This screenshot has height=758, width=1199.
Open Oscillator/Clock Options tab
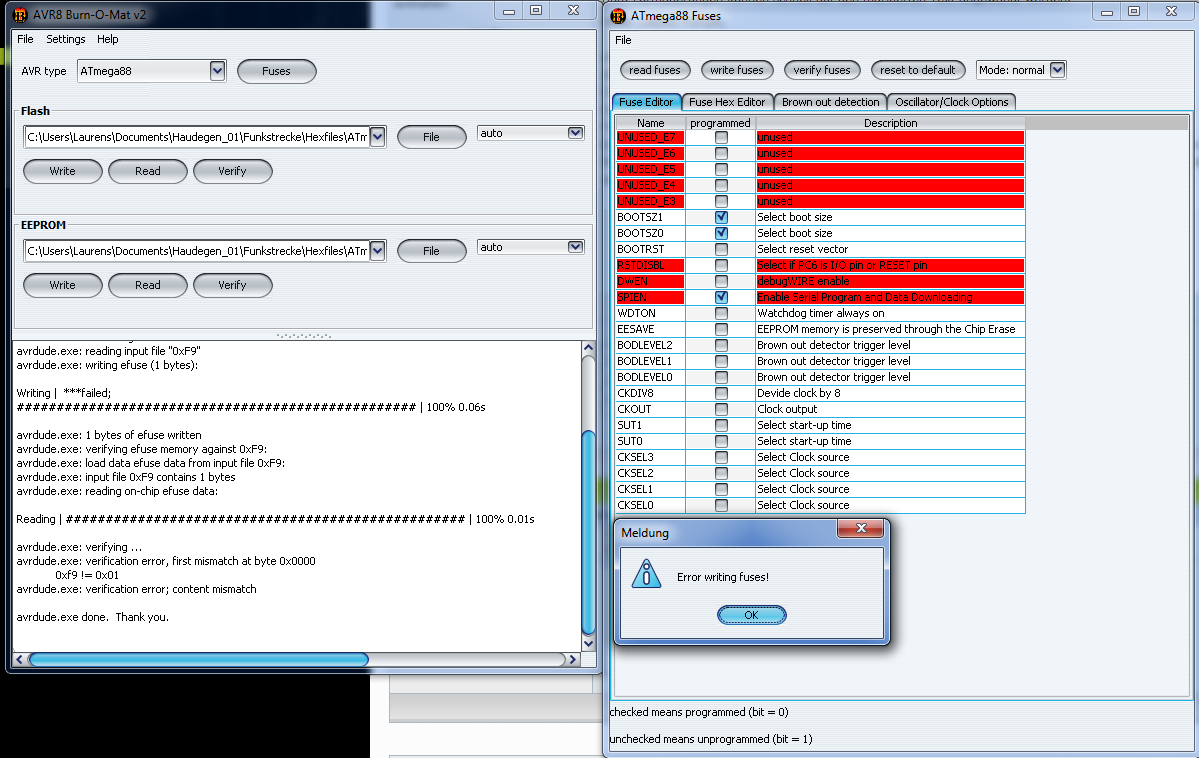pos(951,102)
